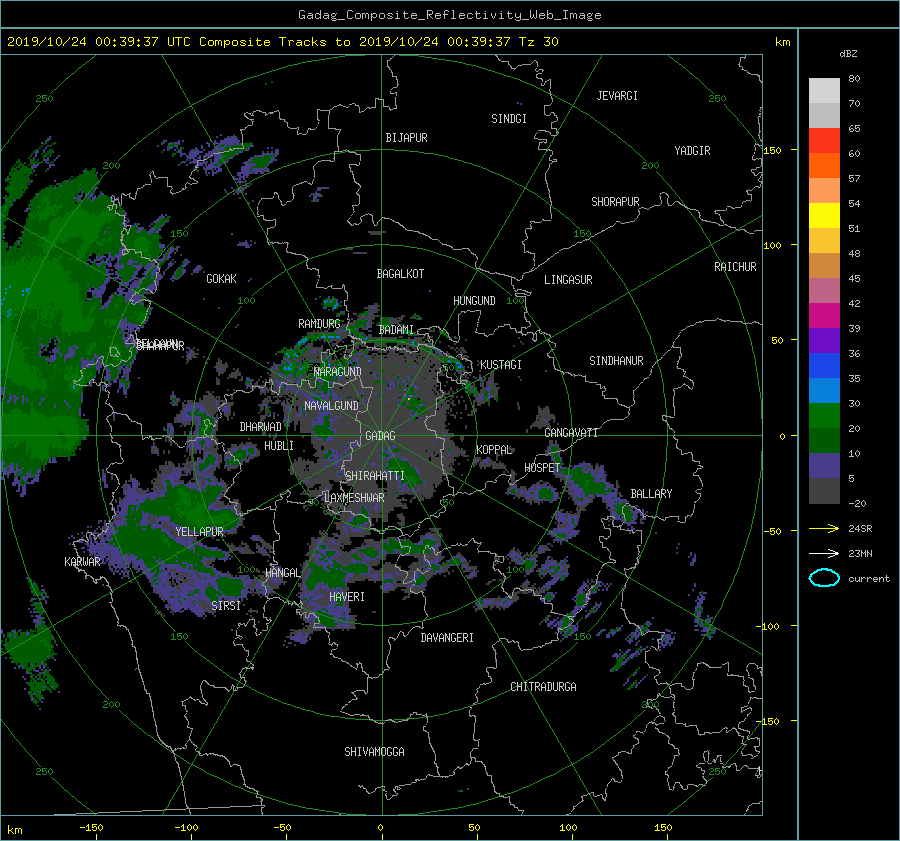Click the CHITRADURGA city label
The width and height of the screenshot is (900, 841).
point(543,687)
